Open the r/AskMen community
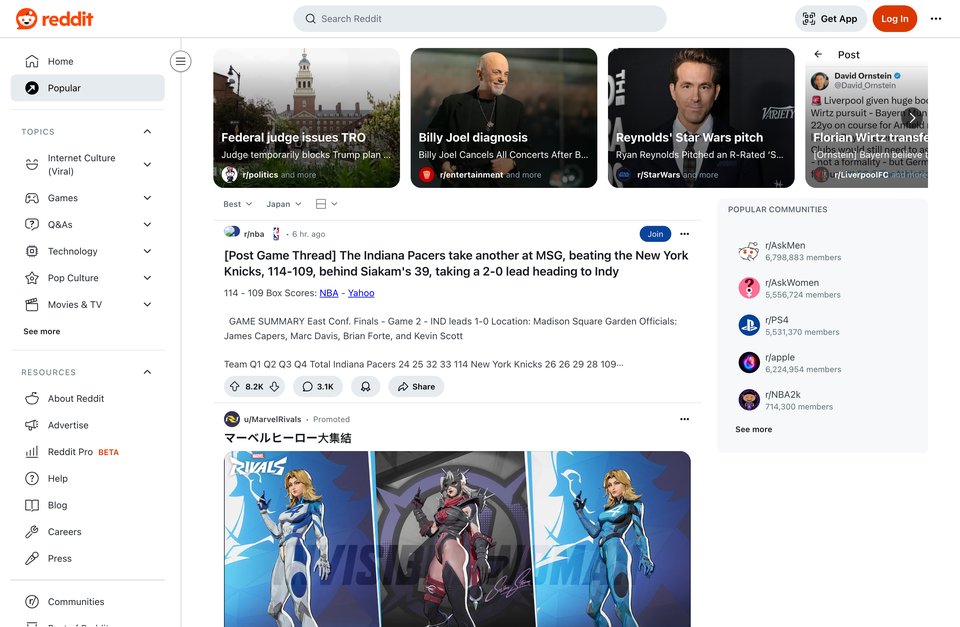This screenshot has width=960, height=627. (822, 251)
